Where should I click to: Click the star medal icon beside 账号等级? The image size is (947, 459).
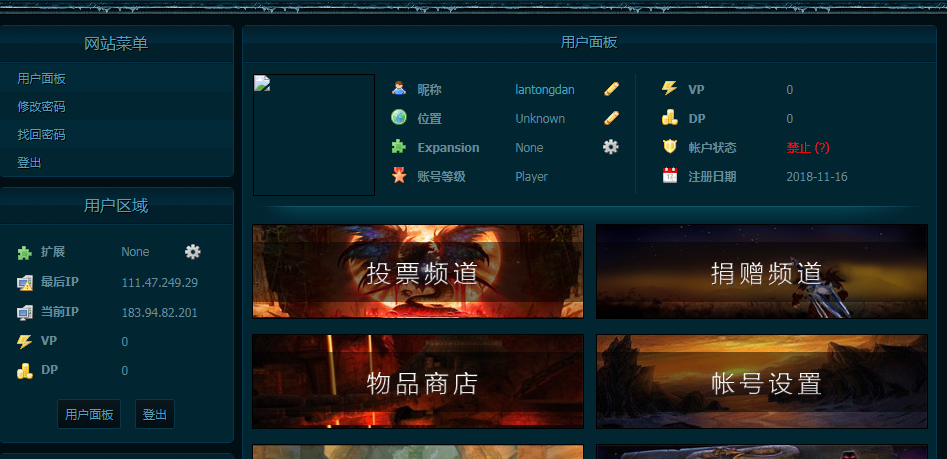[x=399, y=176]
